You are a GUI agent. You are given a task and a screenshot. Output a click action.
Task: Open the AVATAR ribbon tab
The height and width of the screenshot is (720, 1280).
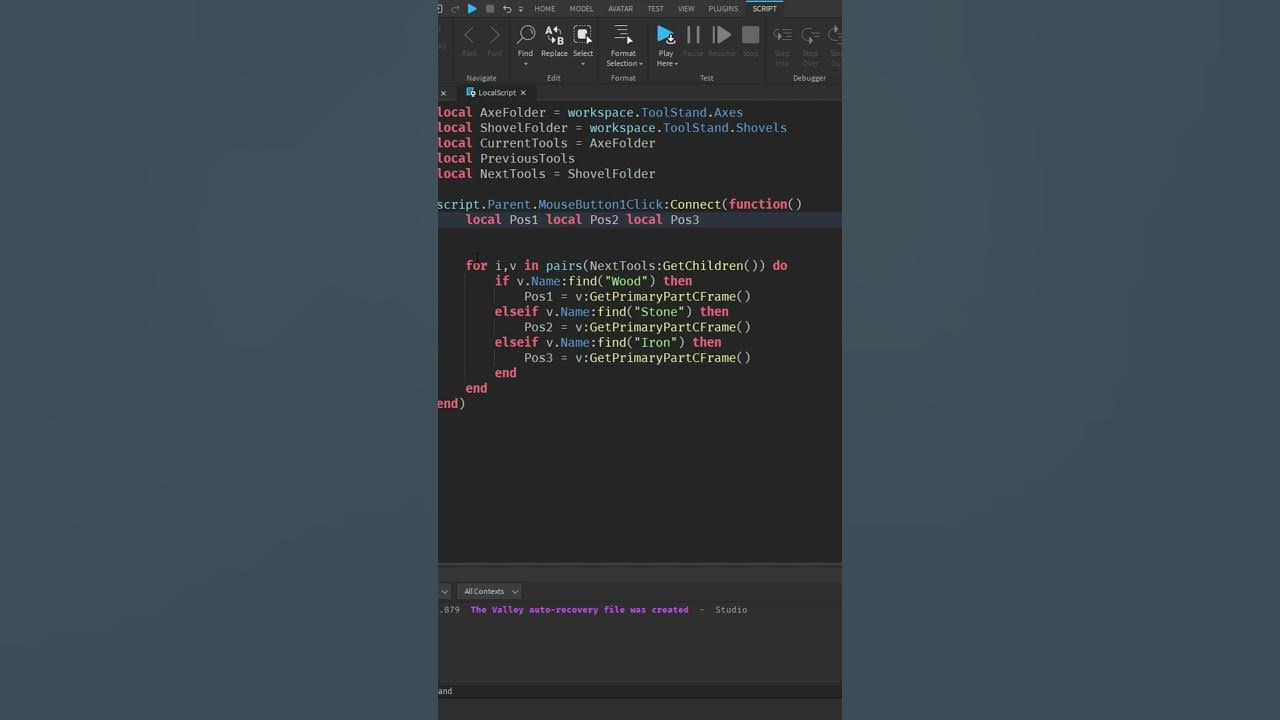coord(620,9)
